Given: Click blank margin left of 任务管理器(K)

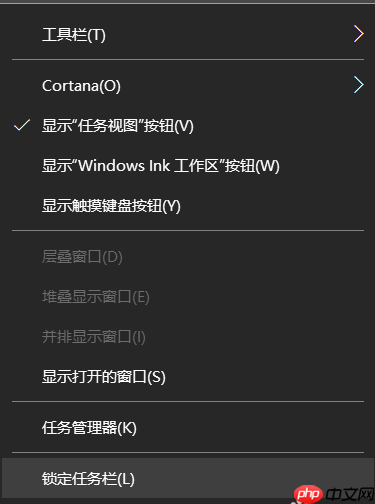Looking at the screenshot, I should tap(22, 428).
